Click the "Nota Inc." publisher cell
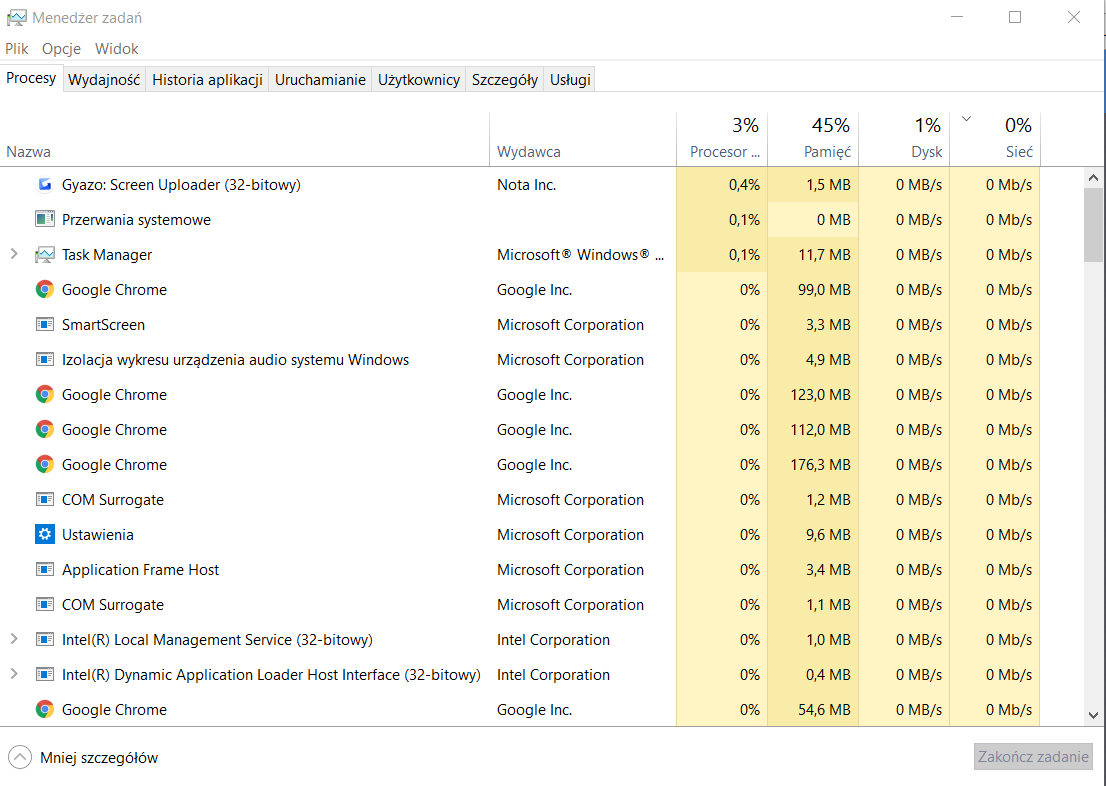The image size is (1106, 786). (527, 185)
